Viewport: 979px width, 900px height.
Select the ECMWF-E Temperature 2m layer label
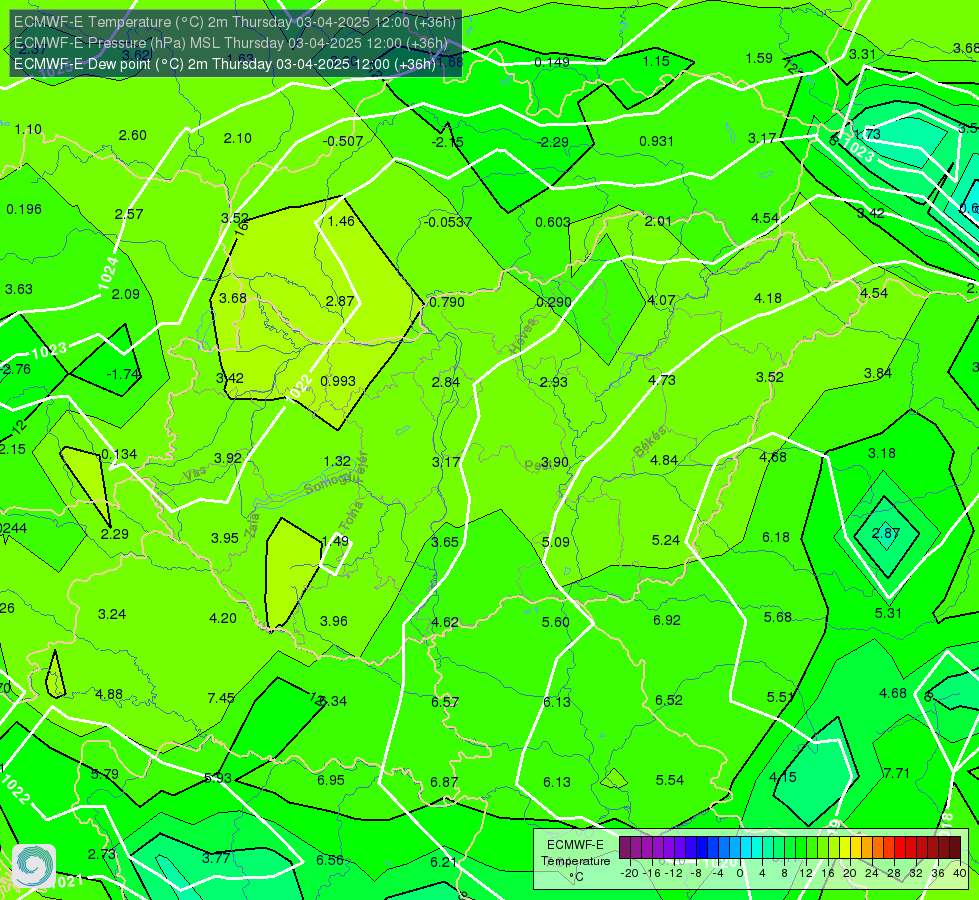click(x=235, y=22)
